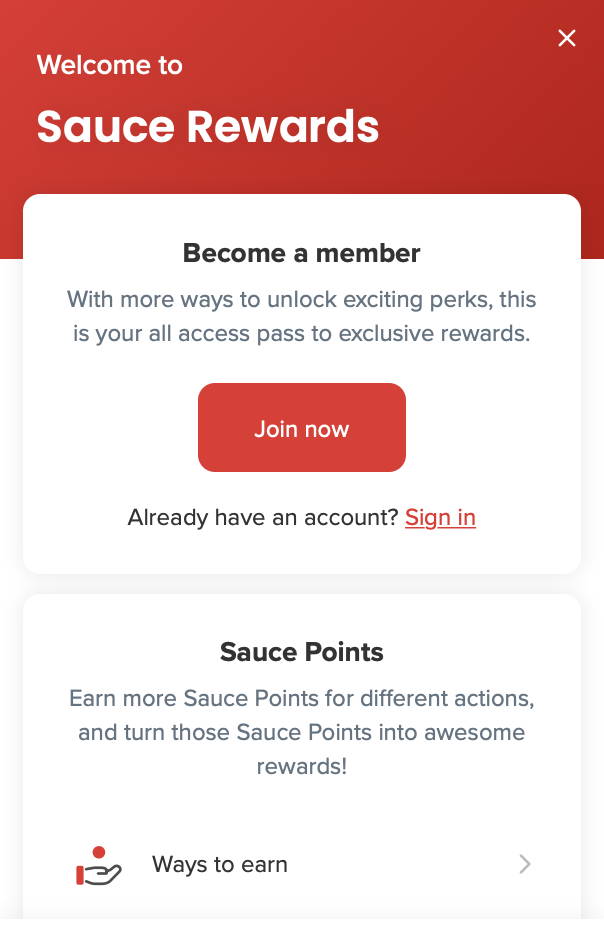Click the Join now button
Viewport: 604px width, 932px height.
click(x=302, y=427)
